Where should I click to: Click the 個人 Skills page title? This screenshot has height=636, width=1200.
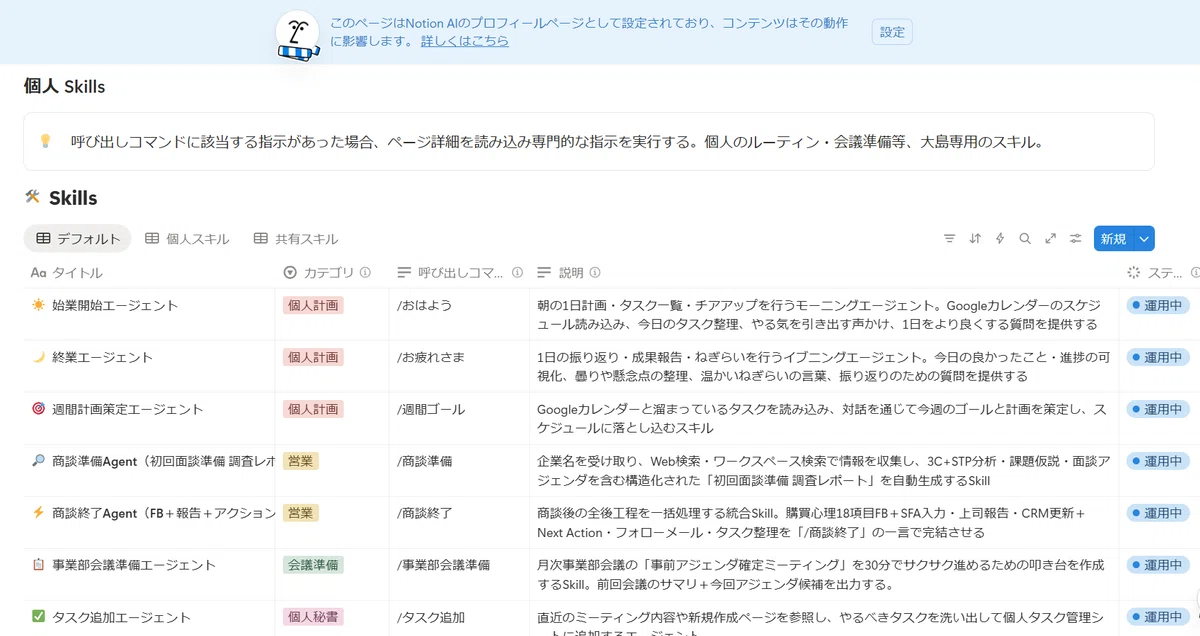[x=65, y=87]
